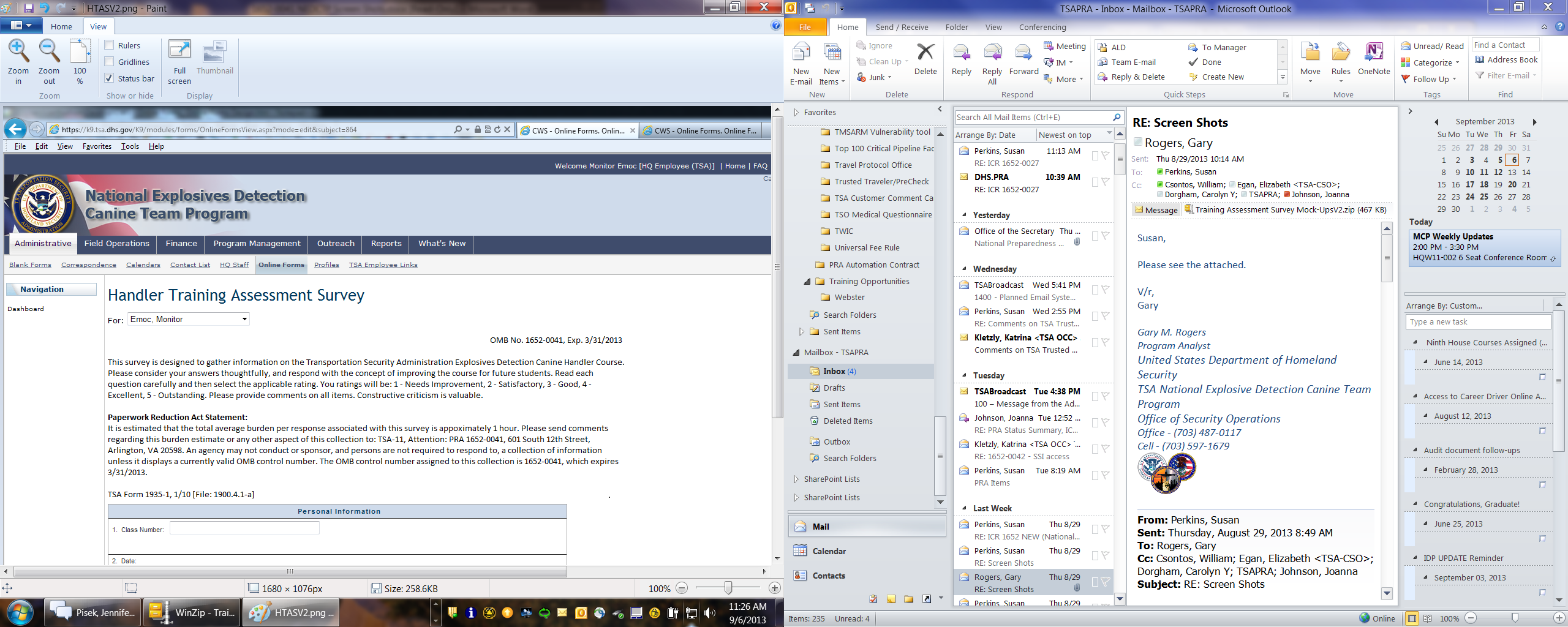The height and width of the screenshot is (627, 1568).
Task: Open the Outlook Folder tab
Action: pos(957,27)
